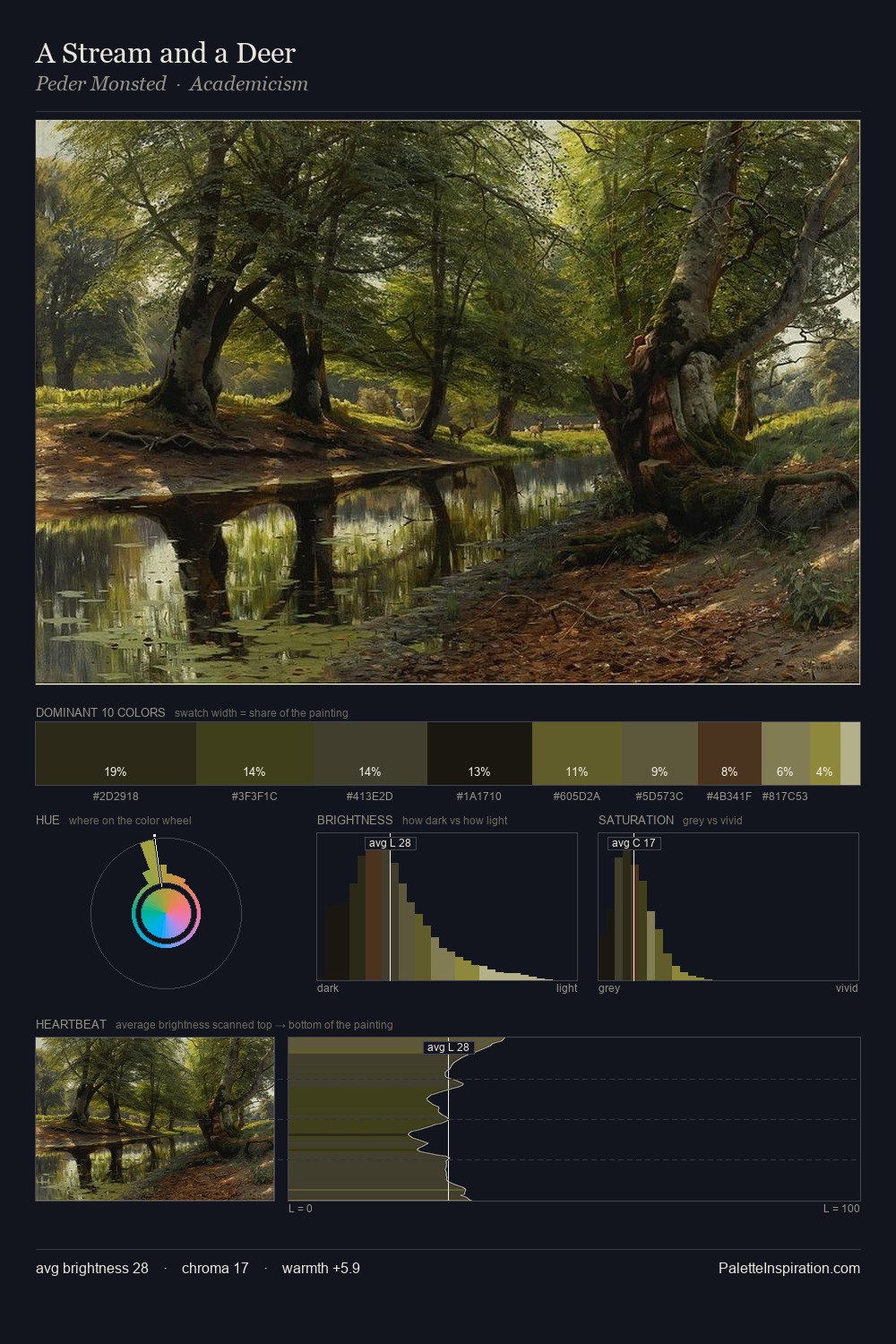Viewport: 896px width, 1344px height.
Task: Select the 4% yellow-green swatch
Action: pos(825,754)
